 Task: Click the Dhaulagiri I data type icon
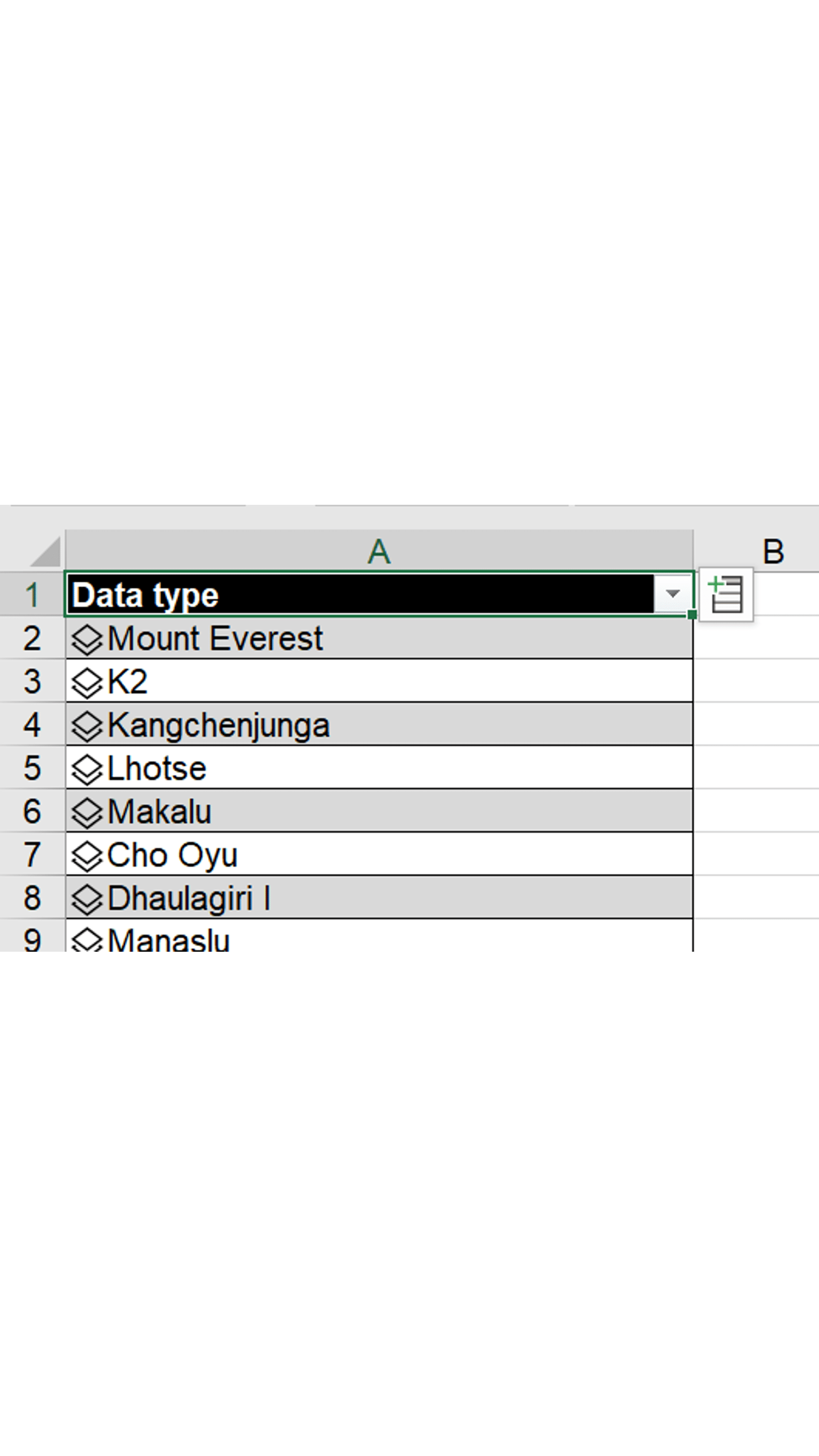pos(87,898)
